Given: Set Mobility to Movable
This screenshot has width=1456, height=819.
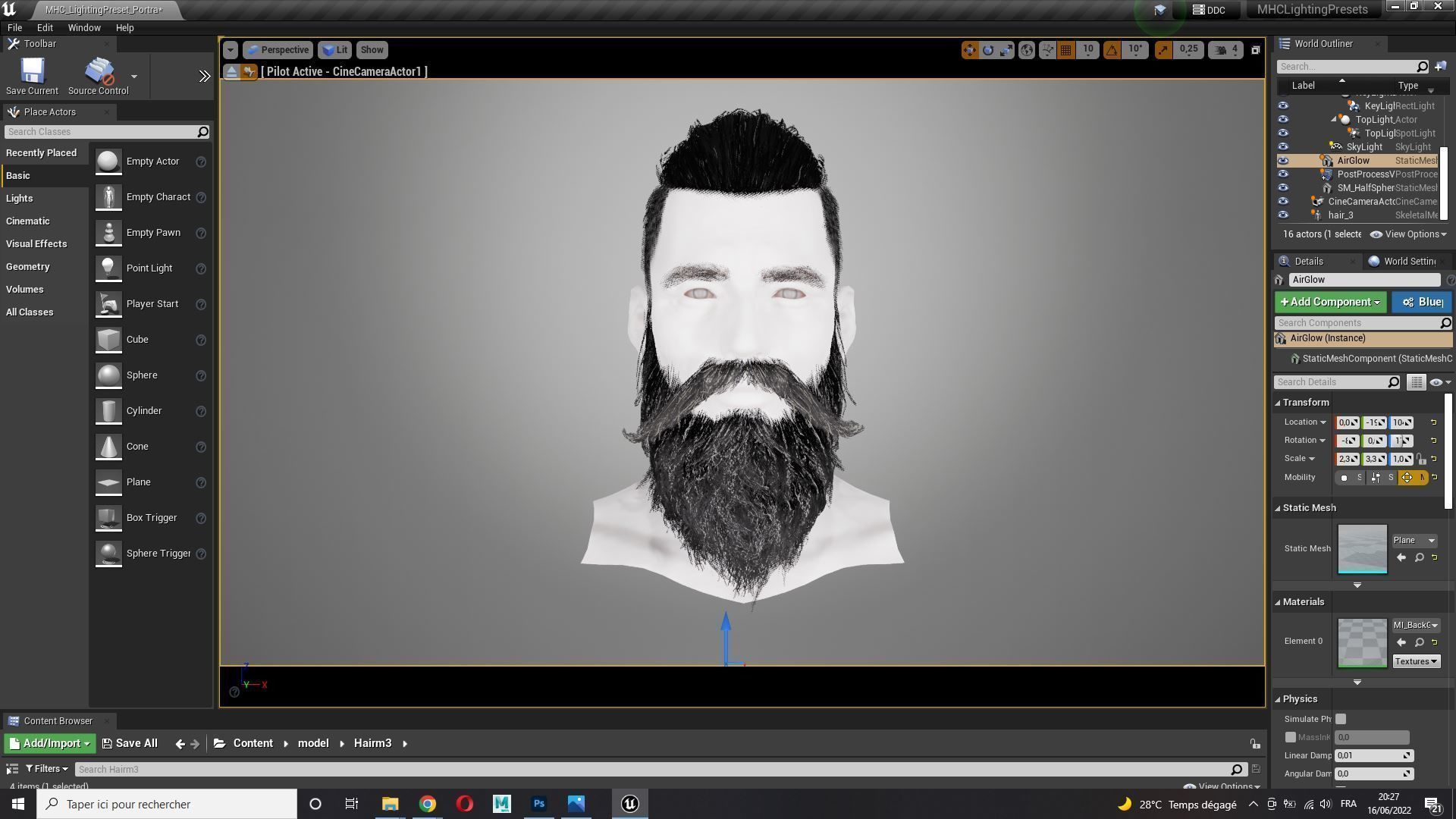Looking at the screenshot, I should pyautogui.click(x=1414, y=478).
